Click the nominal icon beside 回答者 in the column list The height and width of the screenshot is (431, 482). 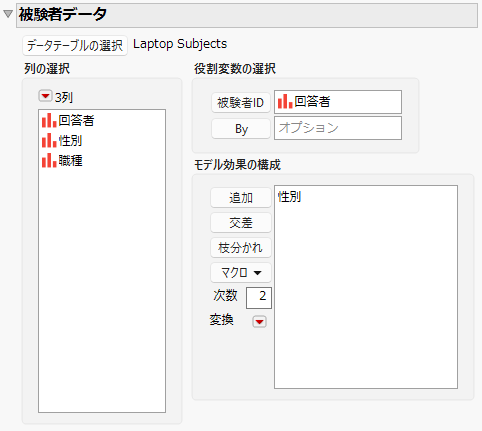click(x=49, y=120)
